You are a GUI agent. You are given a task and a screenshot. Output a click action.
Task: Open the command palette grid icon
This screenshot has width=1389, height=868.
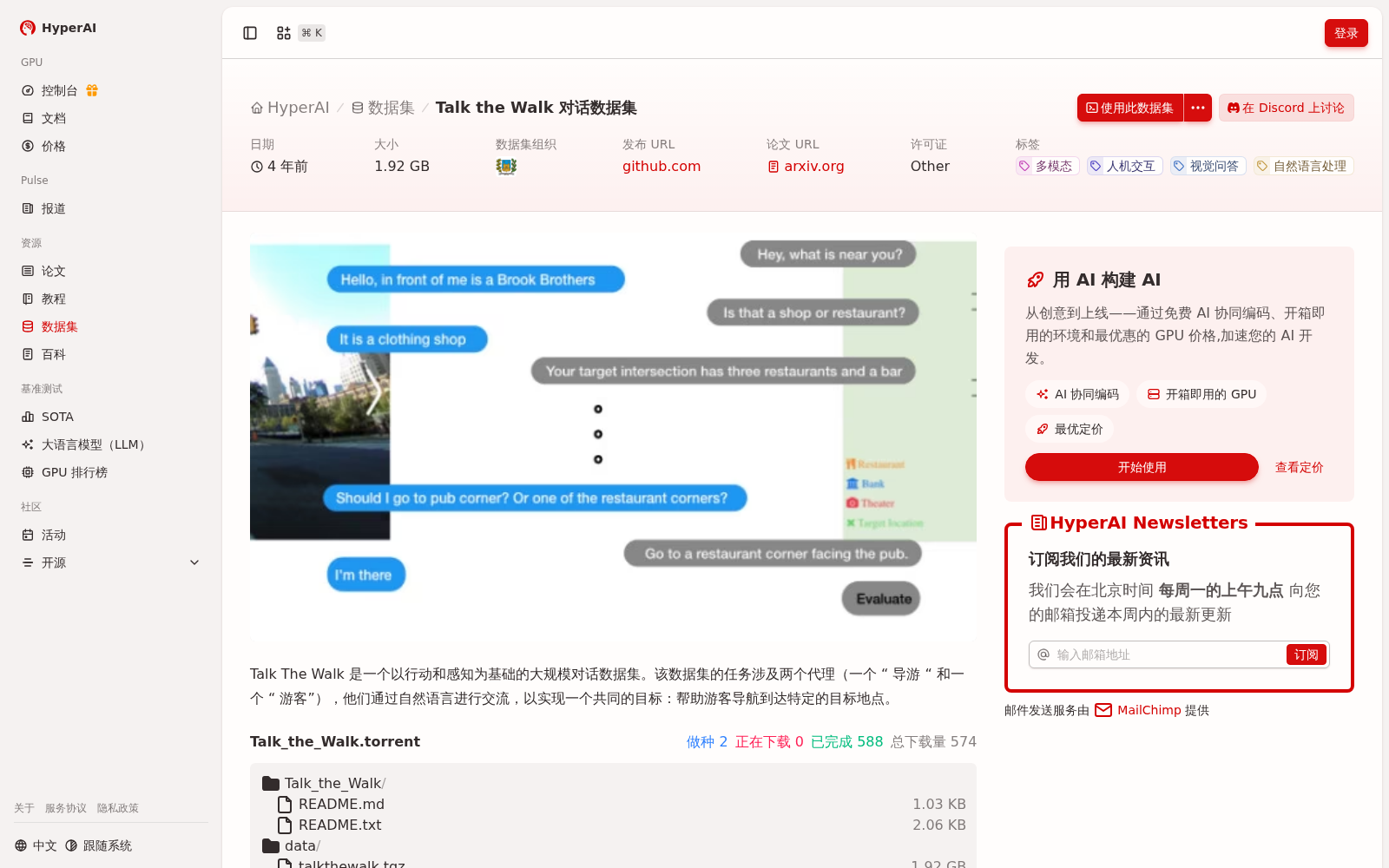tap(284, 33)
